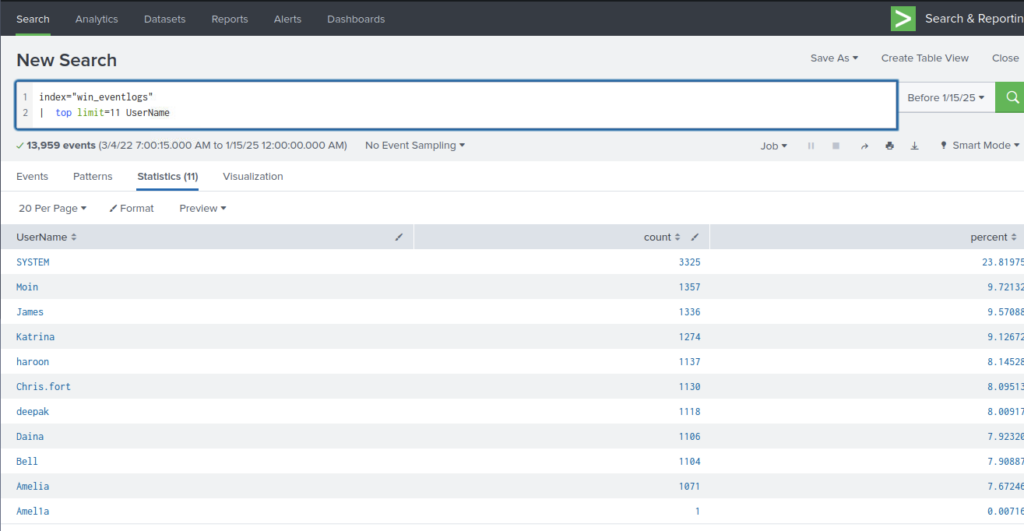
Task: Click the pencil edit icon on the count column
Action: pyautogui.click(x=695, y=237)
